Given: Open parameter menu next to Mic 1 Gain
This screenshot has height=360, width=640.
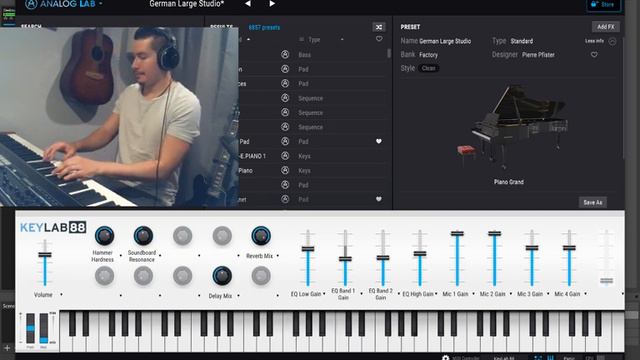Looking at the screenshot, I should click(473, 293).
